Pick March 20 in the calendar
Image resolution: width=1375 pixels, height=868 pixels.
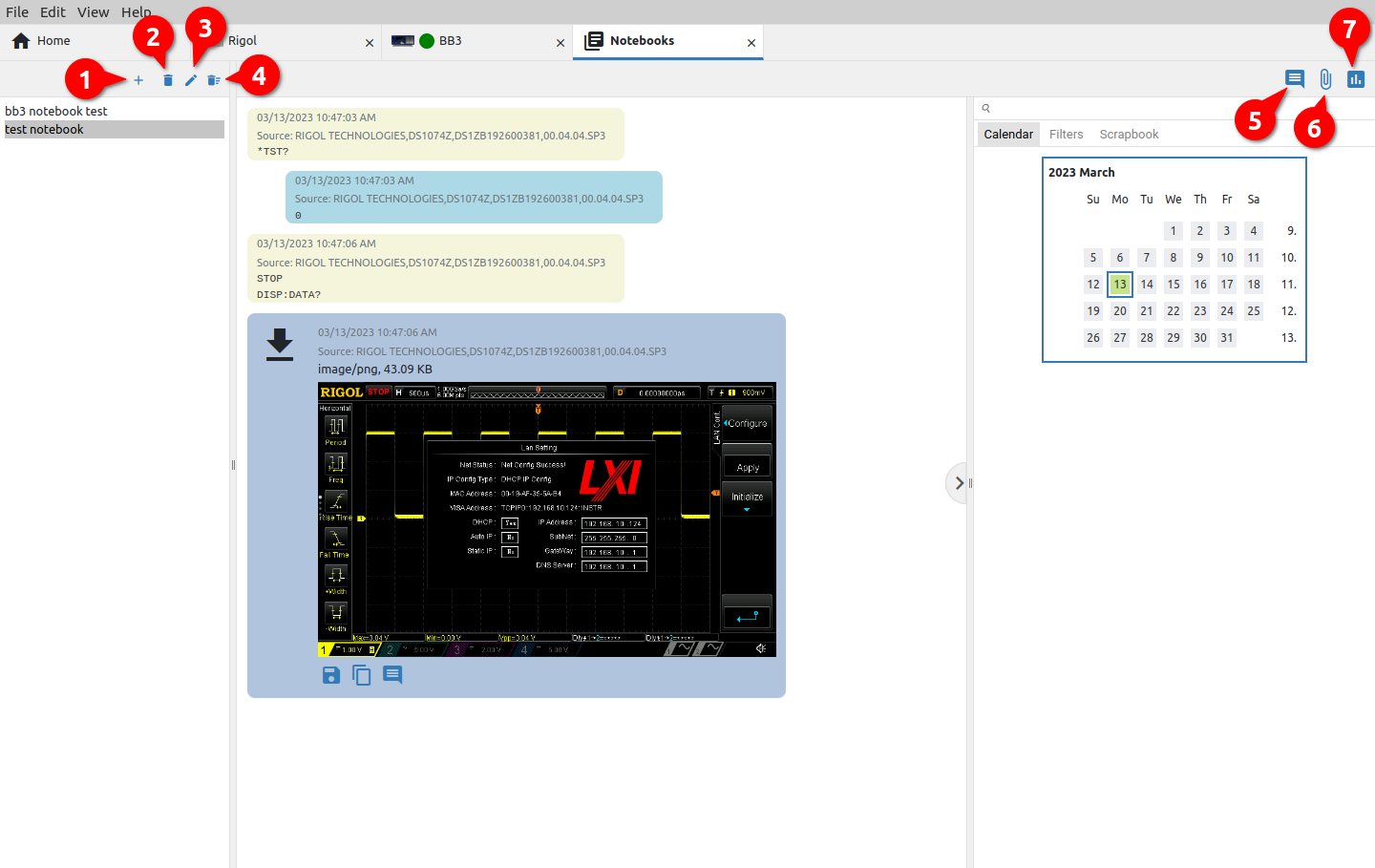coord(1120,311)
